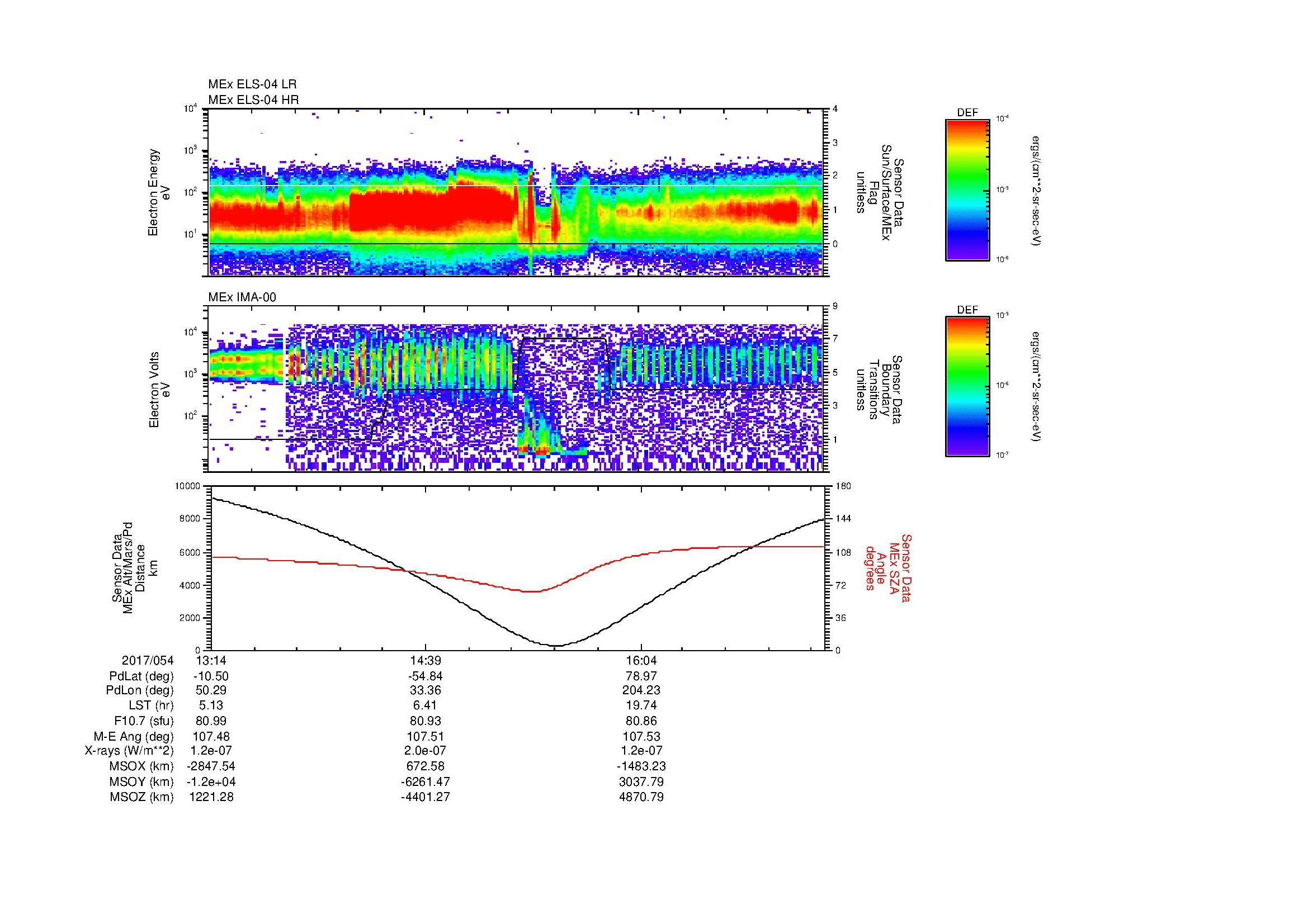Click the MSOY value -6261.47
Image resolution: width=1308 pixels, height=924 pixels.
point(426,781)
